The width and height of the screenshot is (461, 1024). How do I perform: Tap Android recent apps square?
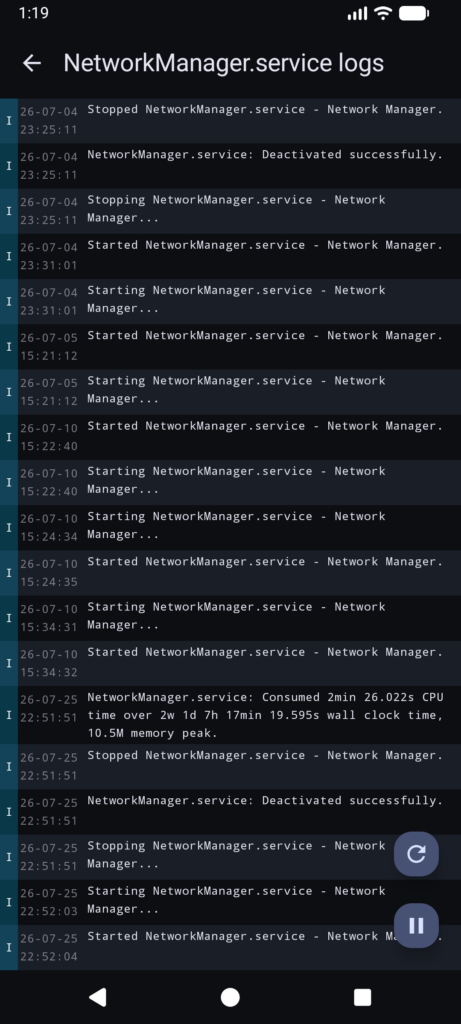click(x=362, y=997)
